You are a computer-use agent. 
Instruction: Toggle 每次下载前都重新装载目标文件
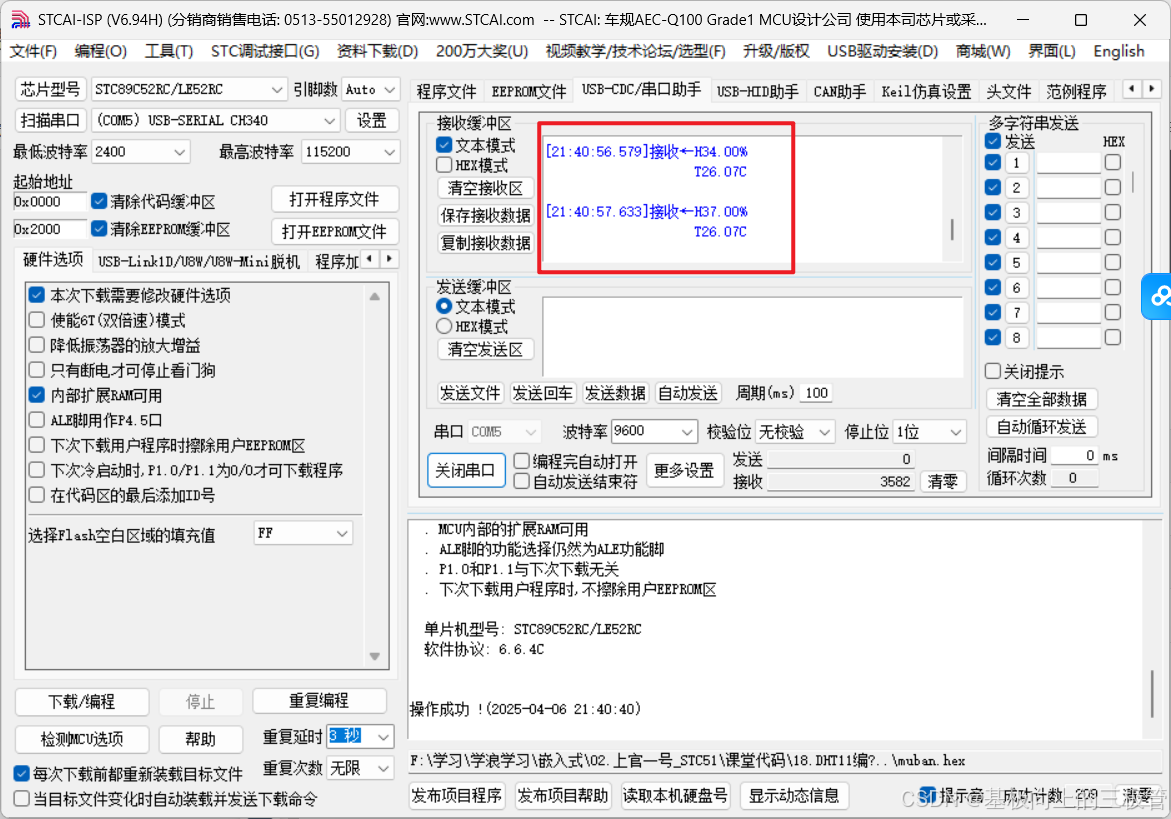pyautogui.click(x=22, y=773)
